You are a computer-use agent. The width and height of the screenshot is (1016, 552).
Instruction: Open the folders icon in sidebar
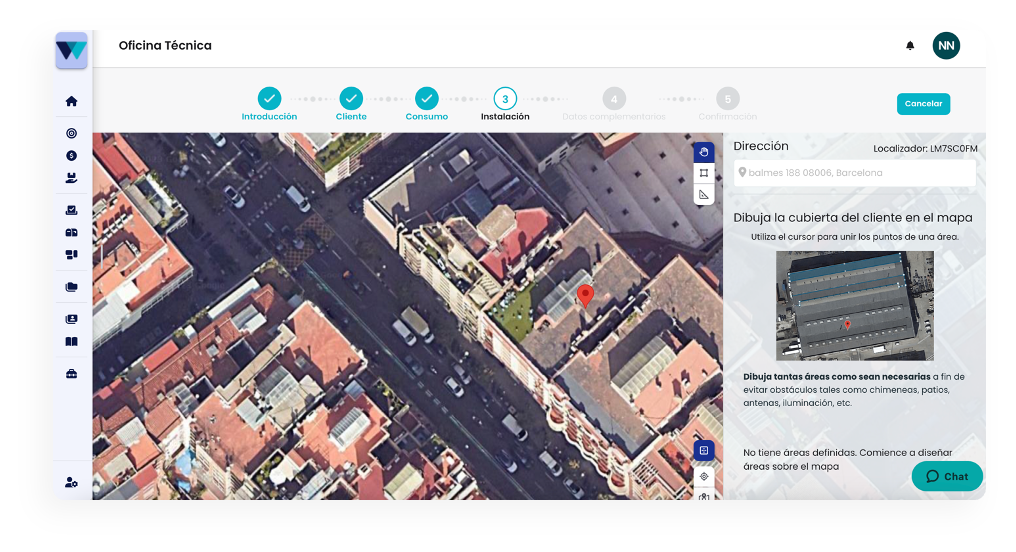coord(71,287)
